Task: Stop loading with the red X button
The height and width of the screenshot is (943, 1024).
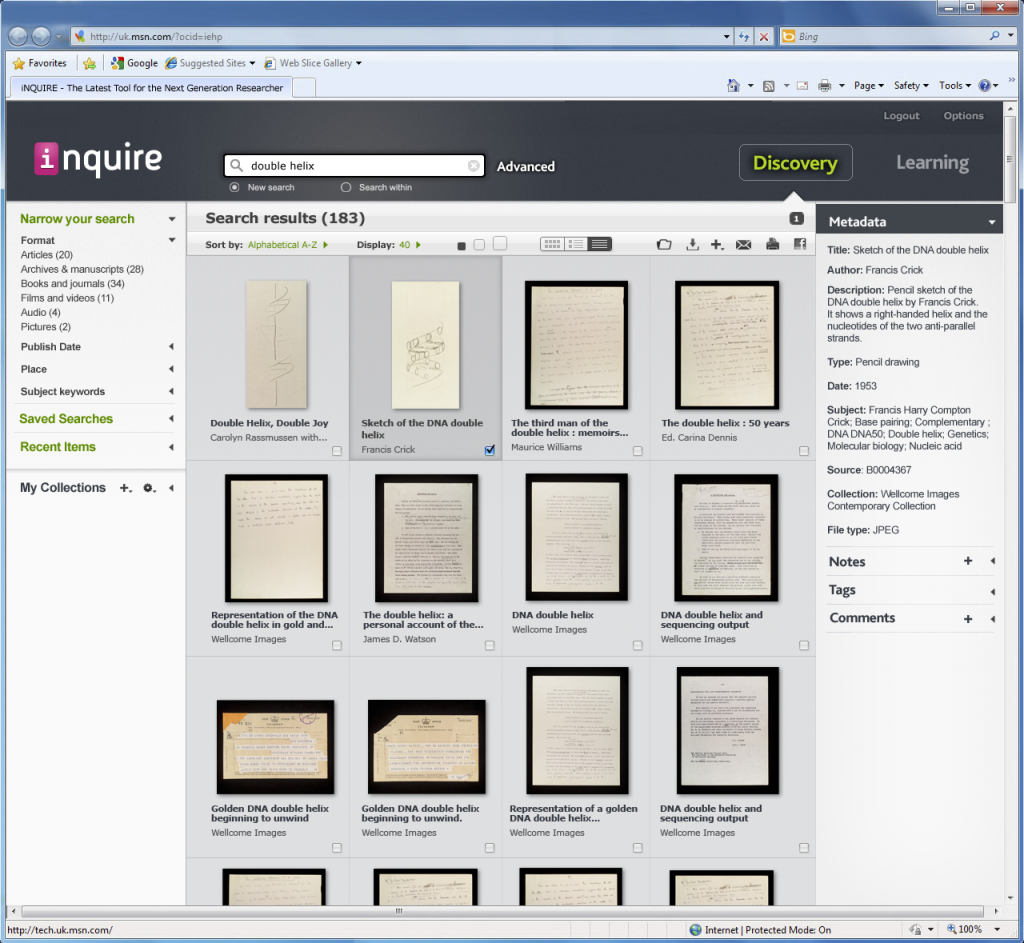Action: pyautogui.click(x=763, y=37)
